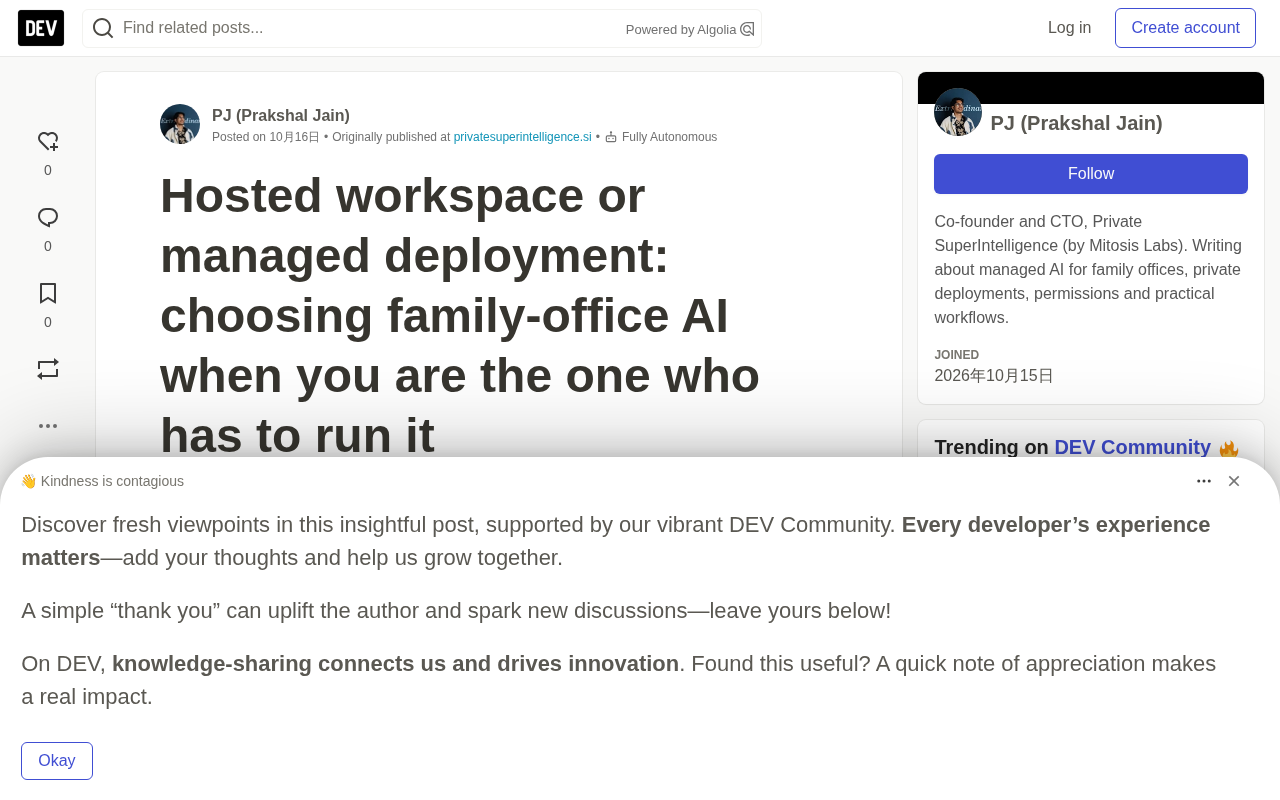Click Powered by Algolia text
Viewport: 1280px width, 800px height.
pos(681,29)
